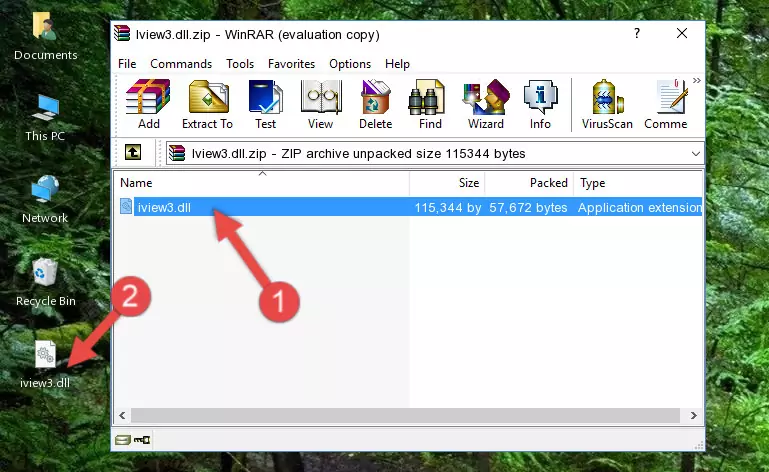Close the WinRAR window
The height and width of the screenshot is (472, 769).
pyautogui.click(x=682, y=33)
